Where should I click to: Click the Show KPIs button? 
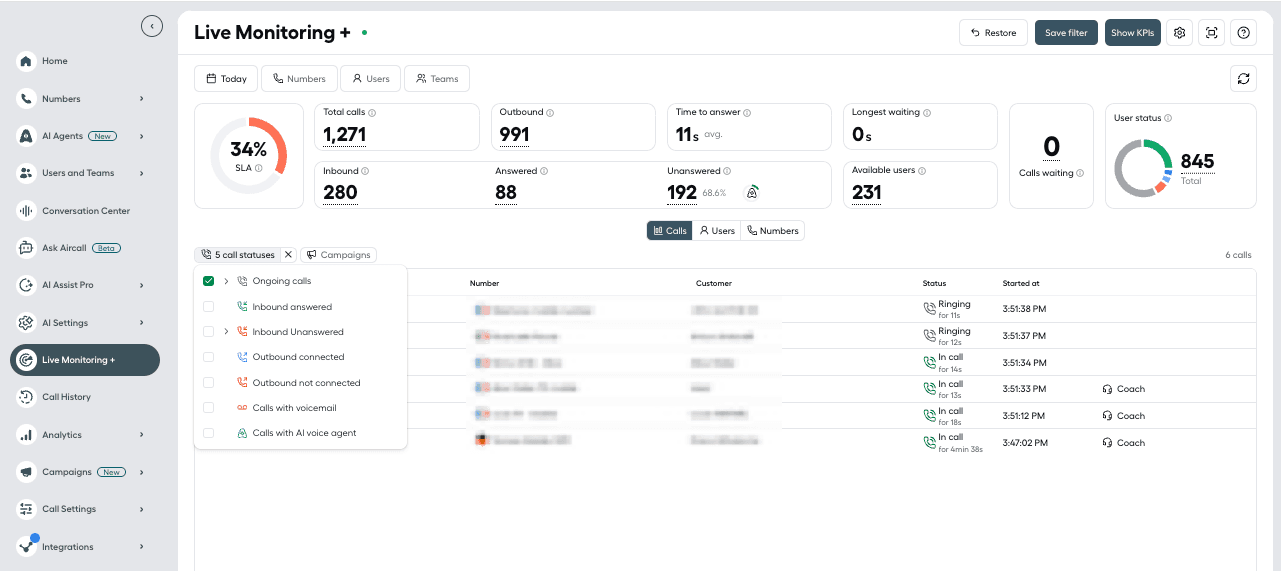[x=1133, y=33]
